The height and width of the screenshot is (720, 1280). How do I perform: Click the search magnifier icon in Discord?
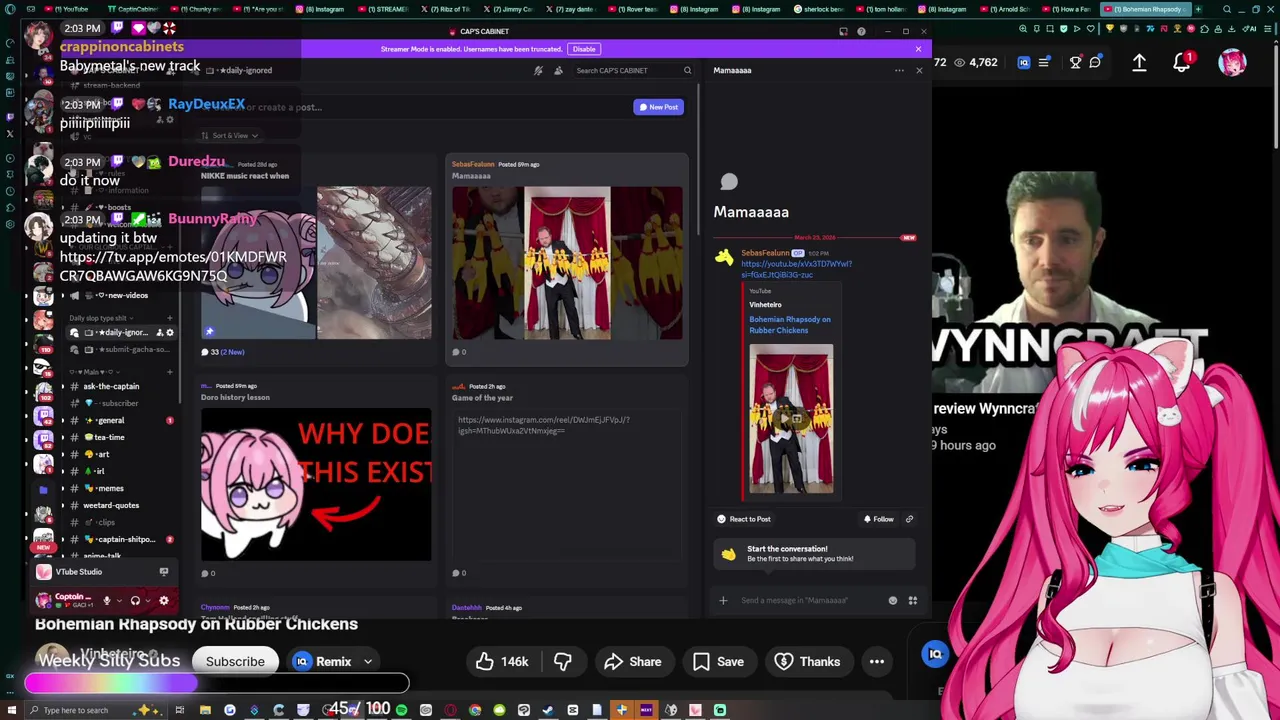[687, 70]
